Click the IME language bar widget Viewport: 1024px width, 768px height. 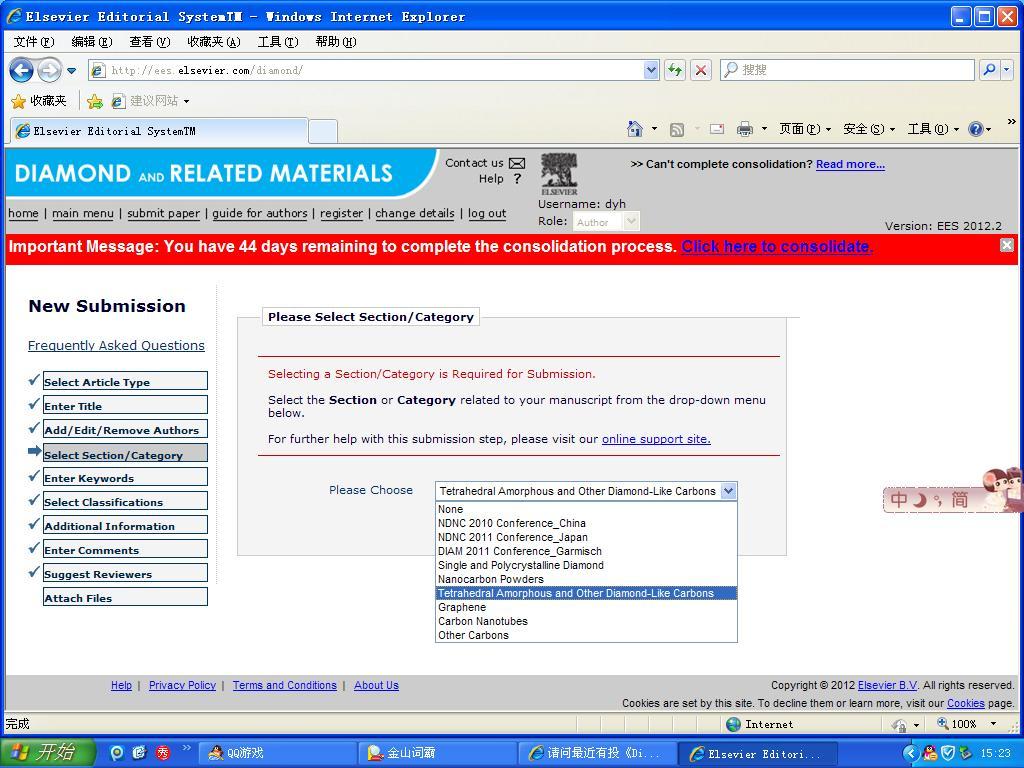952,493
